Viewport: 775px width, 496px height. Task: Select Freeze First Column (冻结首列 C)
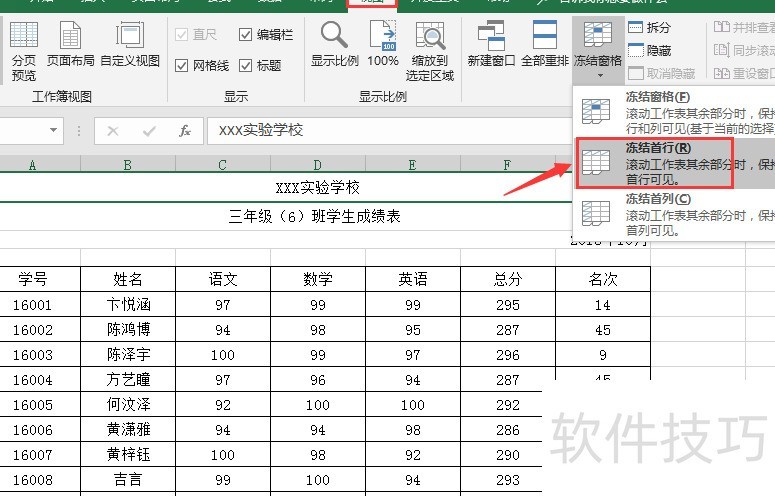674,214
